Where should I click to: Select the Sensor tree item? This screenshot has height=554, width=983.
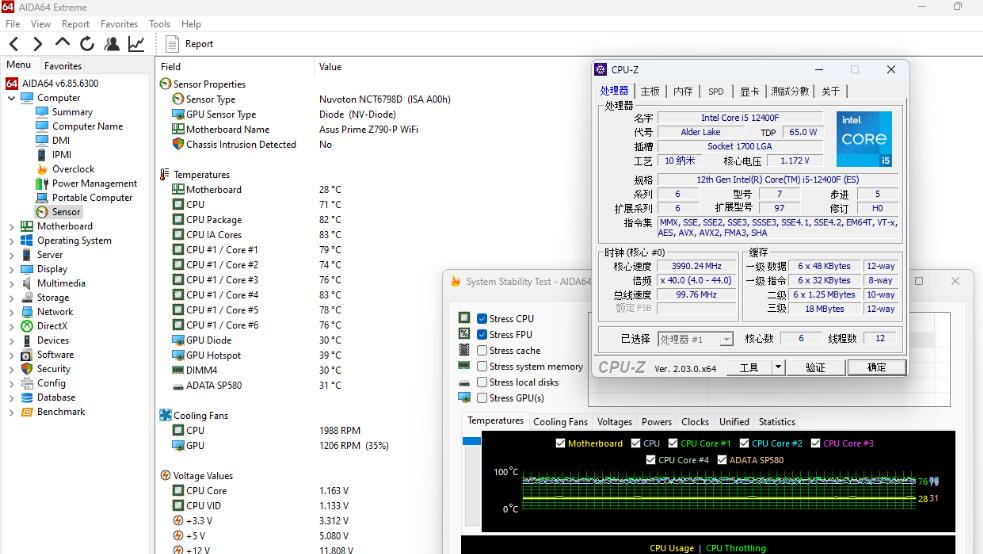(66, 212)
